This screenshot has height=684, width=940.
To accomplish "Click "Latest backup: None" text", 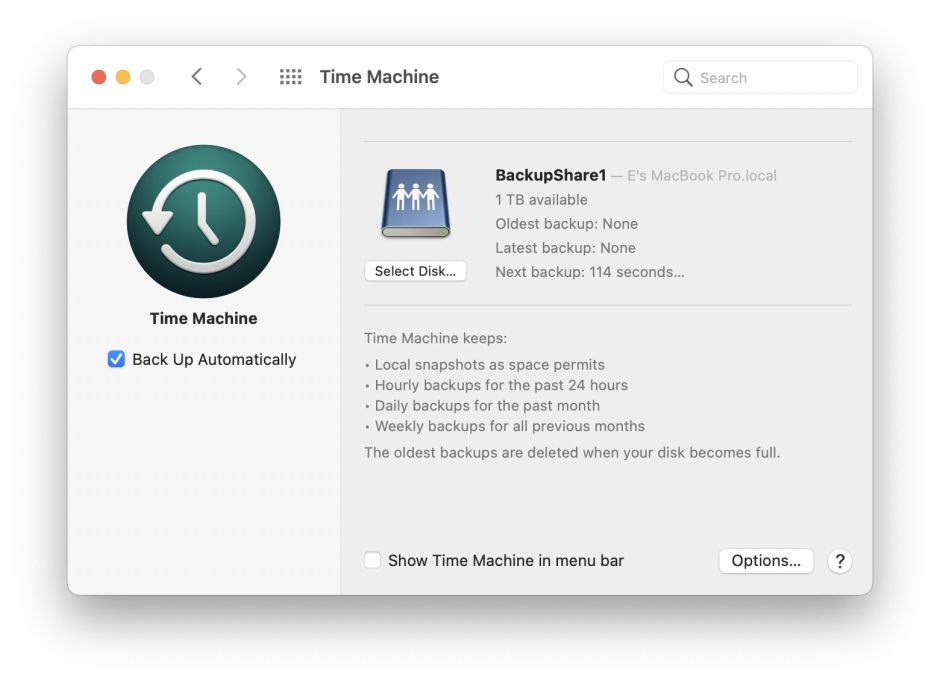I will click(565, 248).
